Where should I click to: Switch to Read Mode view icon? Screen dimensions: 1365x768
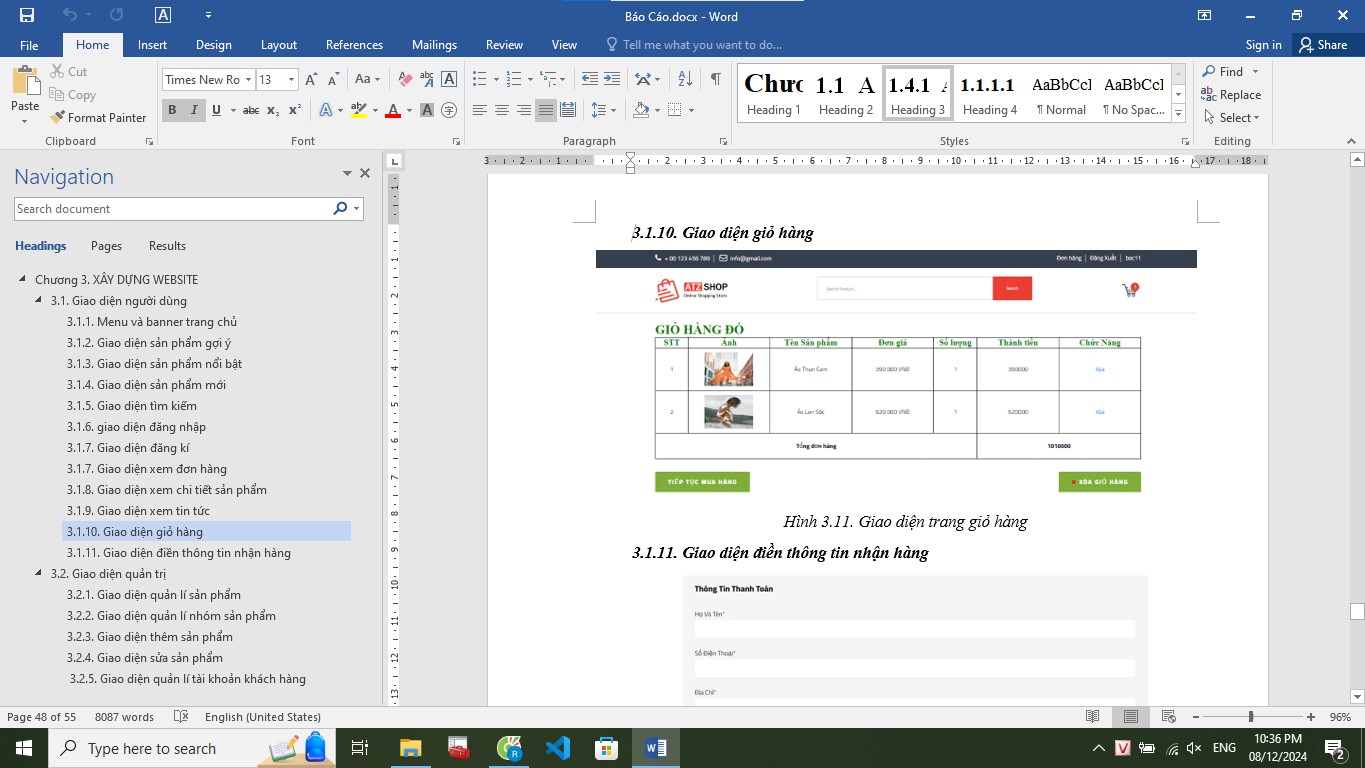coord(1093,717)
